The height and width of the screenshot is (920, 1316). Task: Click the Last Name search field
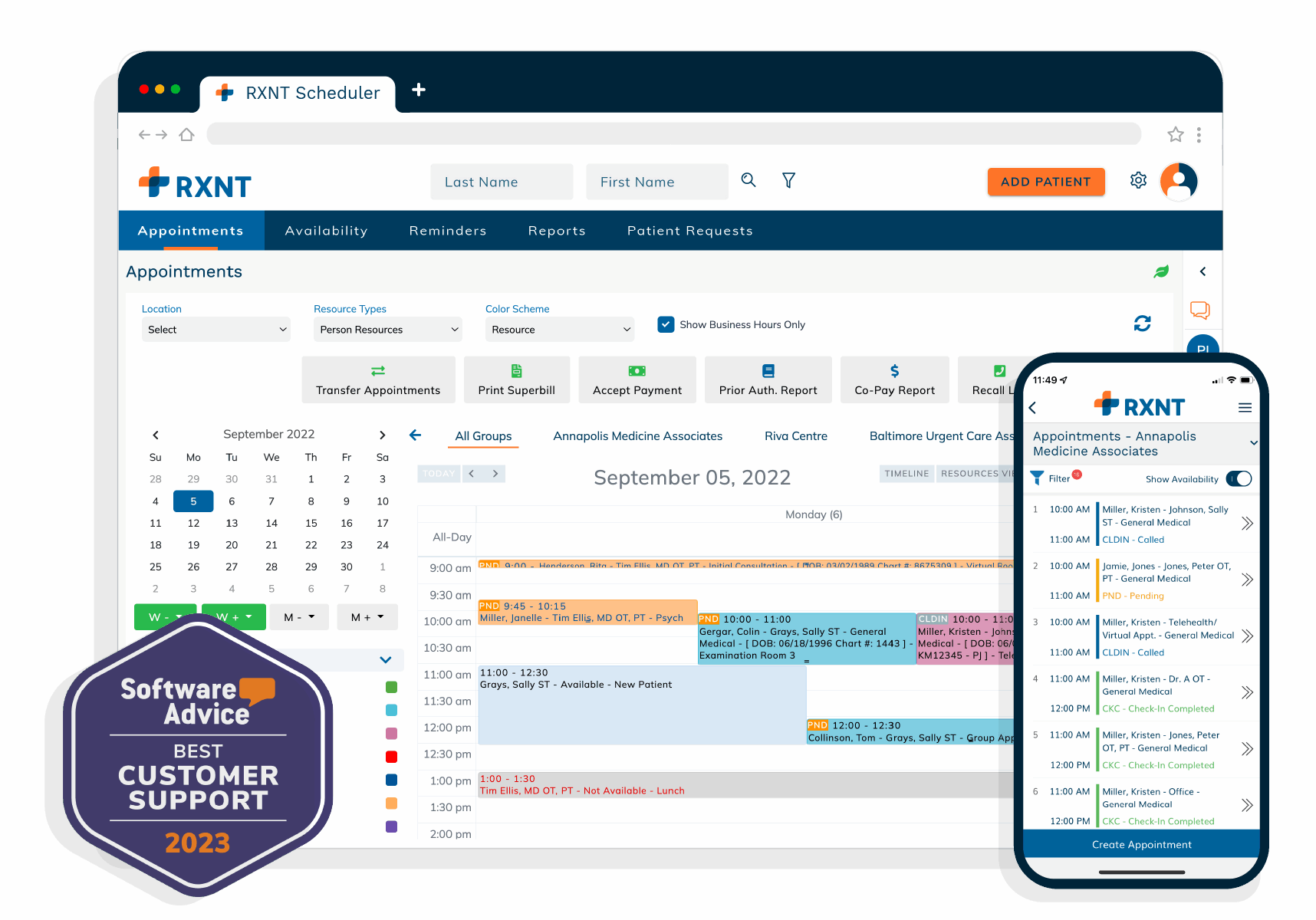pyautogui.click(x=501, y=182)
